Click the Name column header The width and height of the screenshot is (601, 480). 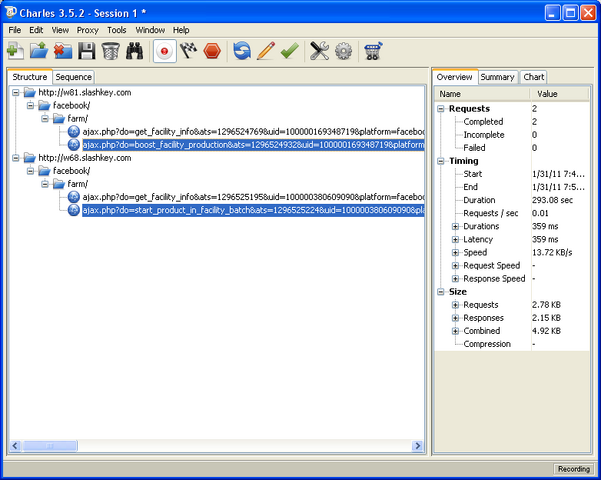pyautogui.click(x=482, y=94)
